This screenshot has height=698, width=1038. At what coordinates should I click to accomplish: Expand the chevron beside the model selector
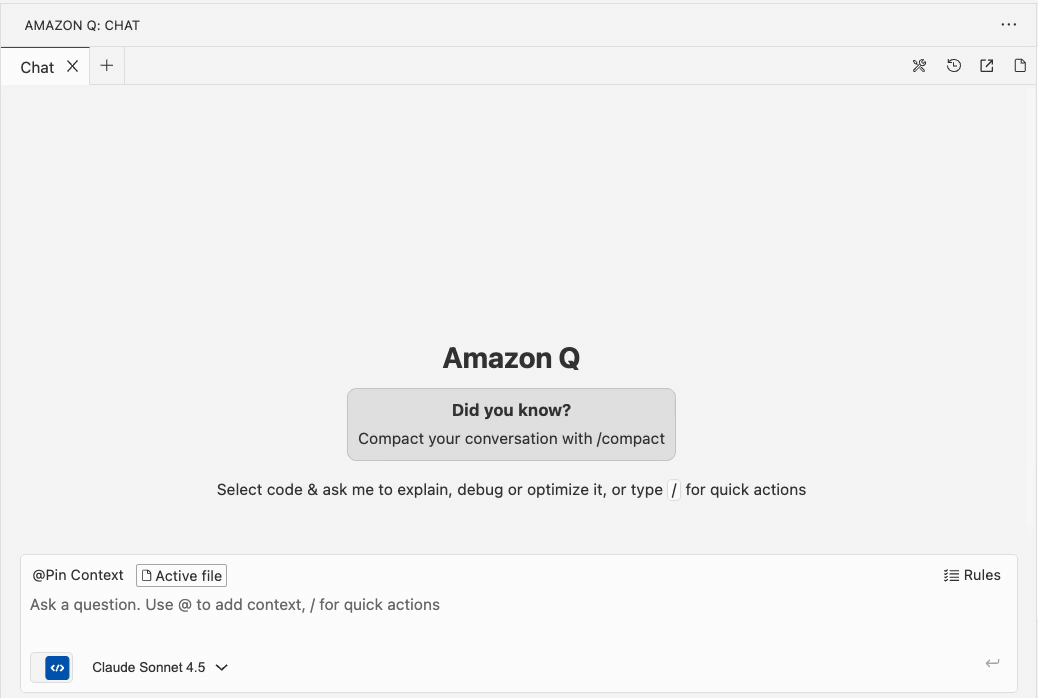(221, 667)
